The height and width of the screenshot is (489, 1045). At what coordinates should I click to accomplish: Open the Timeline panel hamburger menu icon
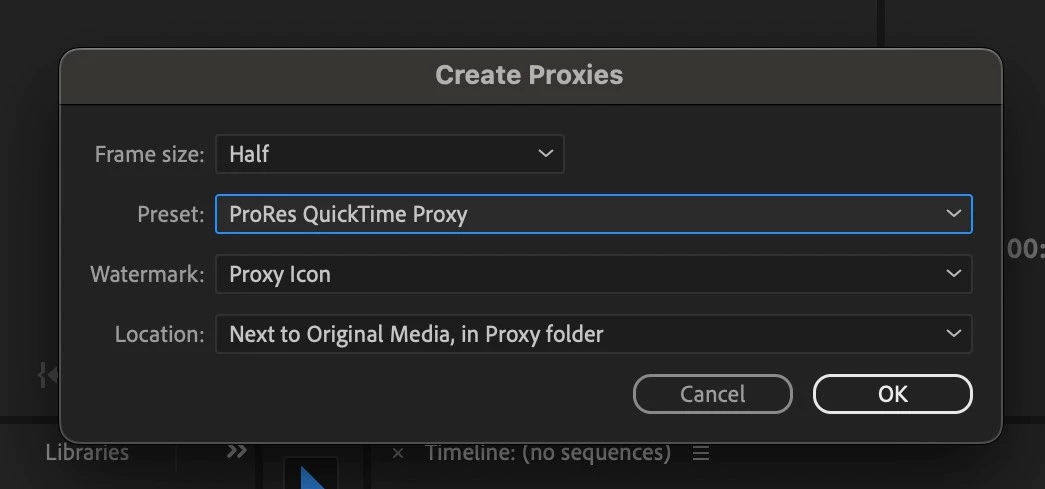[x=700, y=454]
